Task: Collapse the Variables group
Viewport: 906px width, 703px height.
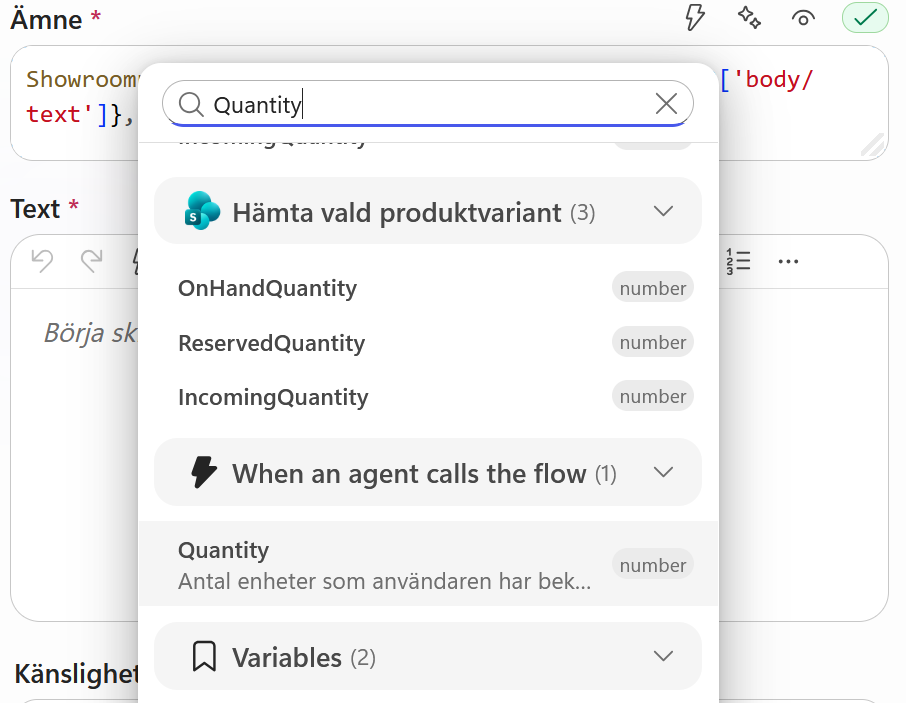Action: [x=663, y=656]
